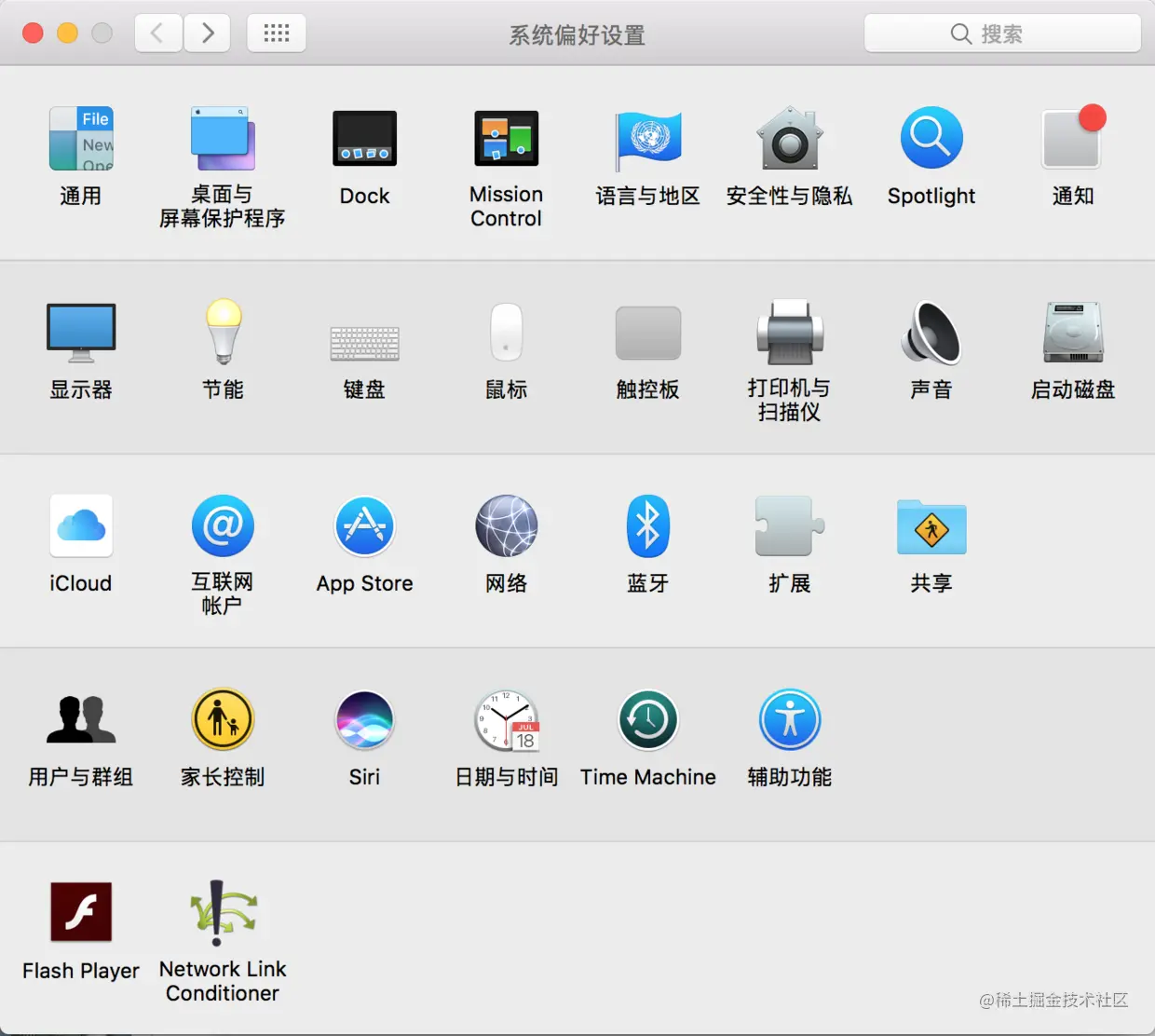The width and height of the screenshot is (1155, 1036).
Task: Open the 通用 (General) preference pane
Action: pyautogui.click(x=81, y=139)
